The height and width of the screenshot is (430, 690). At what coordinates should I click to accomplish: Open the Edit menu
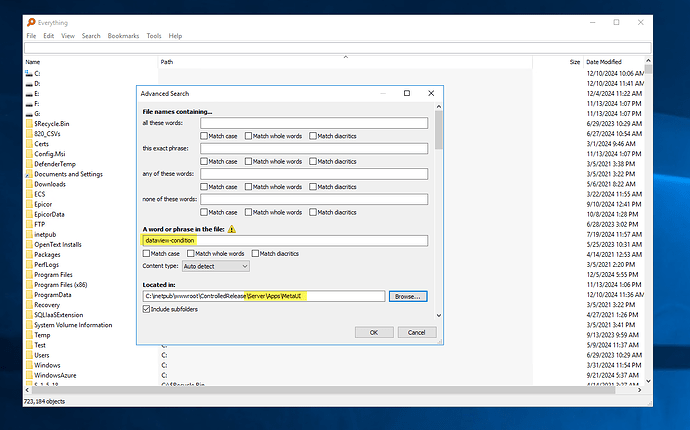[x=48, y=36]
